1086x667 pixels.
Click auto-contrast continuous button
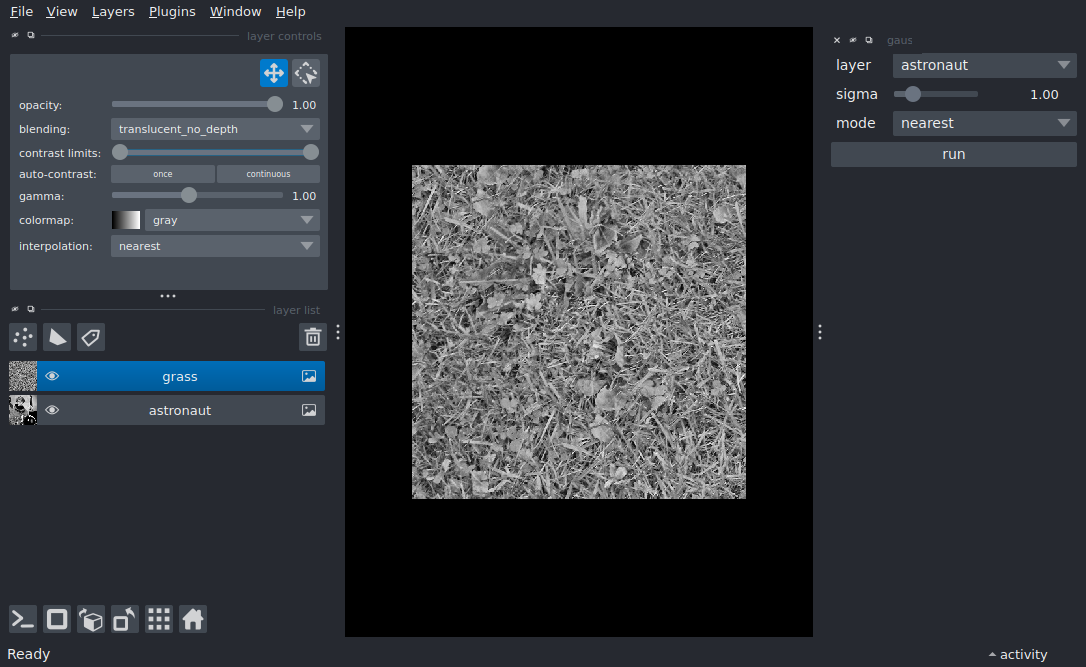pyautogui.click(x=268, y=174)
